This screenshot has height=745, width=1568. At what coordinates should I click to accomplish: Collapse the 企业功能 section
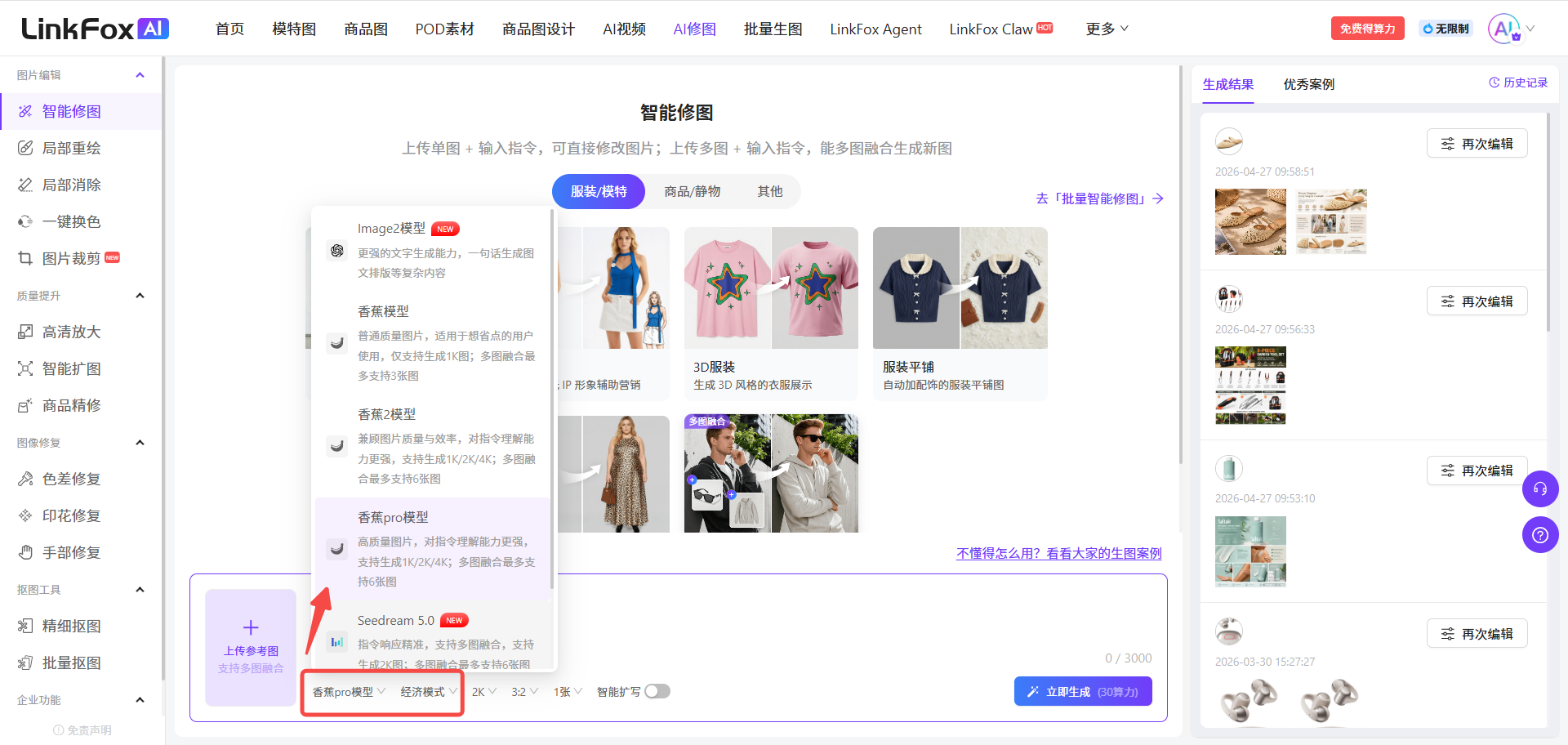tap(140, 700)
